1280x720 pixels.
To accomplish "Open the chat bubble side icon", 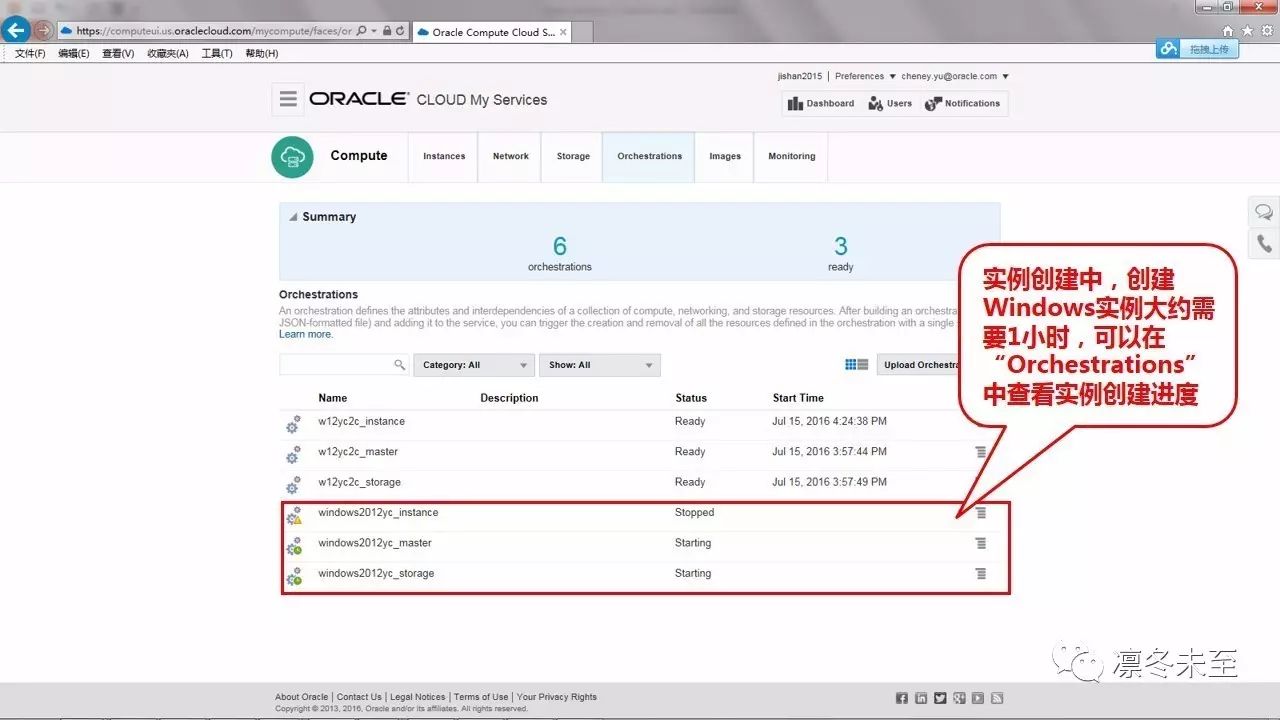I will click(x=1264, y=212).
